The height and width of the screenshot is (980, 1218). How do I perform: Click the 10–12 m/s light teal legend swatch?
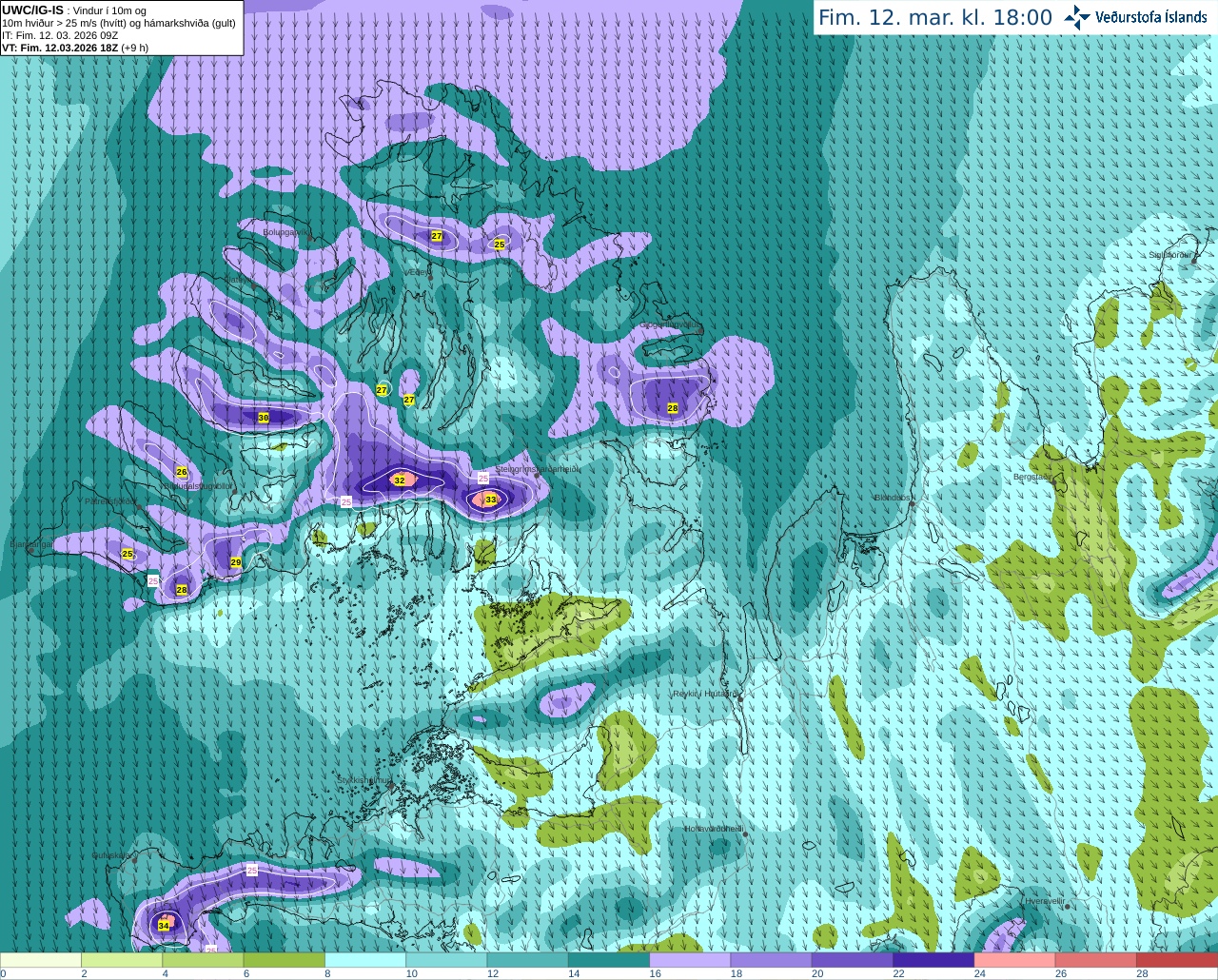[x=446, y=960]
